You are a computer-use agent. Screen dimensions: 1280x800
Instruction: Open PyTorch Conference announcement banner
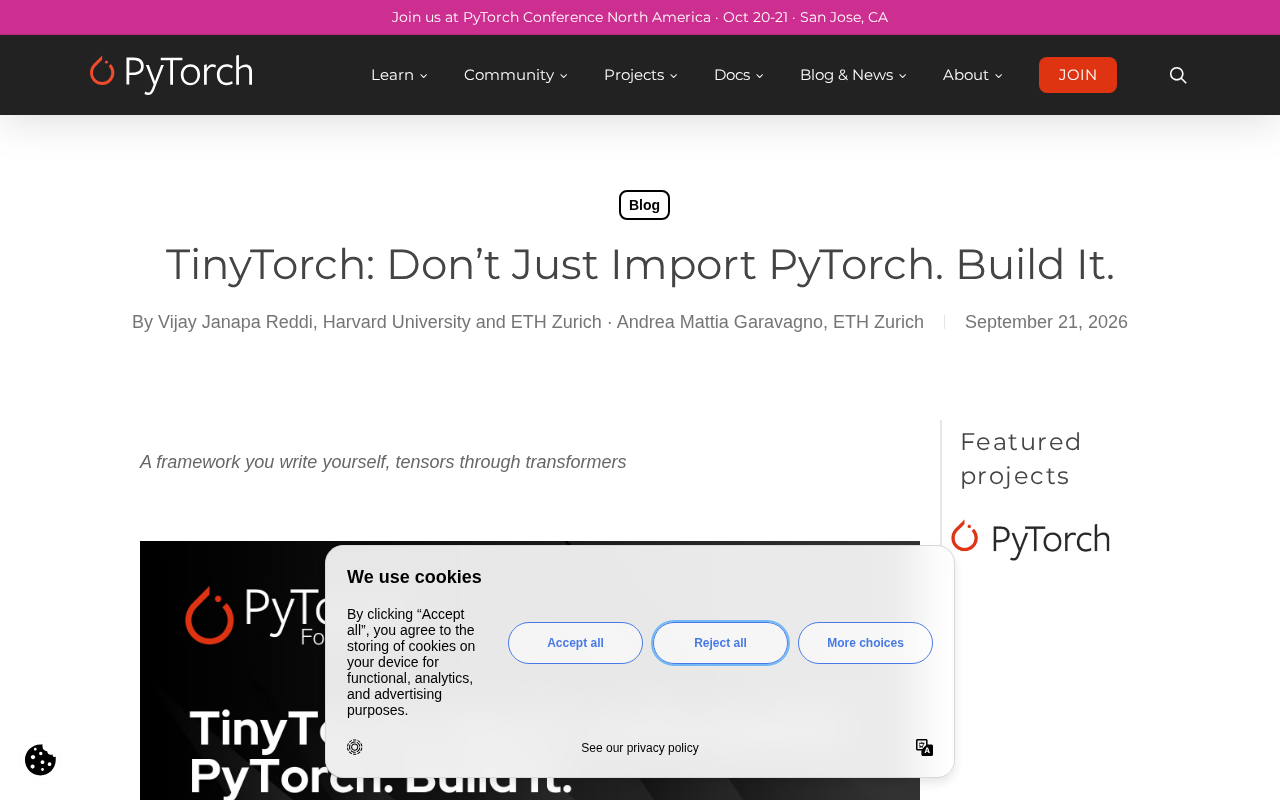point(640,17)
